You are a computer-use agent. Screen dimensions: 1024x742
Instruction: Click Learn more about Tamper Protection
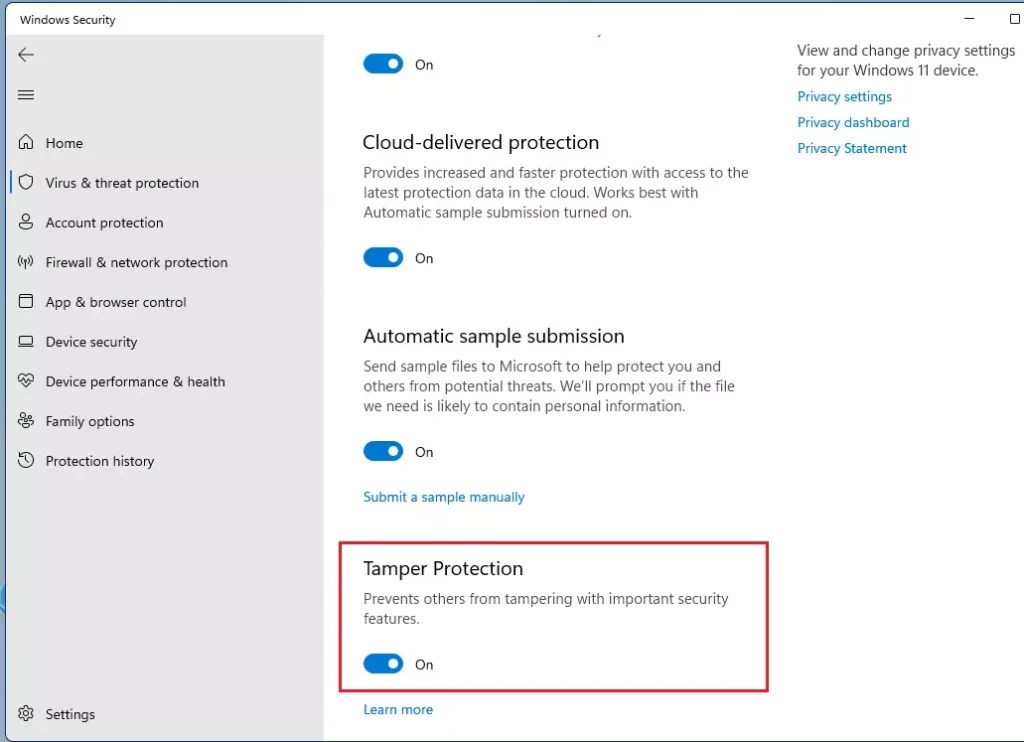398,709
